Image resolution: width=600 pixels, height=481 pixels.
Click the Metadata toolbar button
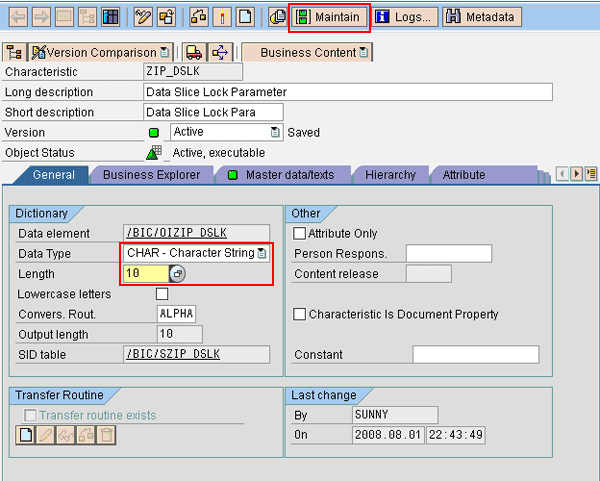[481, 17]
